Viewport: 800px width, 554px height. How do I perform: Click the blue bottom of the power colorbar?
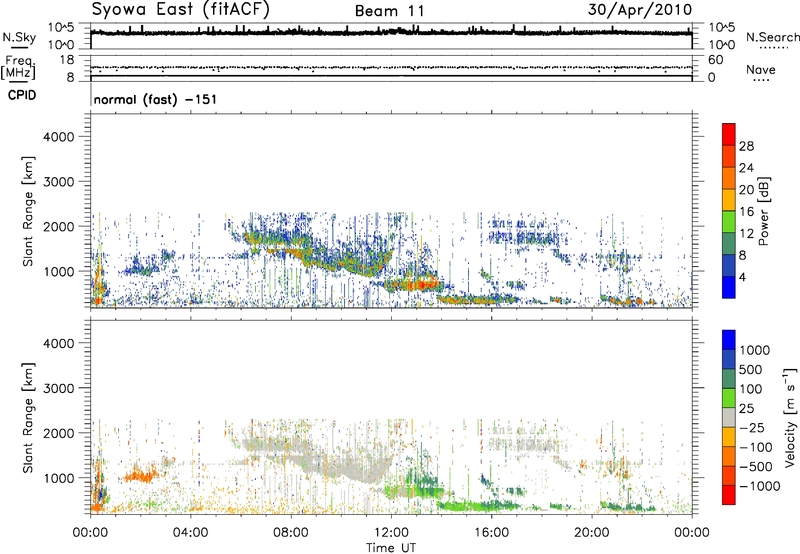pyautogui.click(x=729, y=287)
